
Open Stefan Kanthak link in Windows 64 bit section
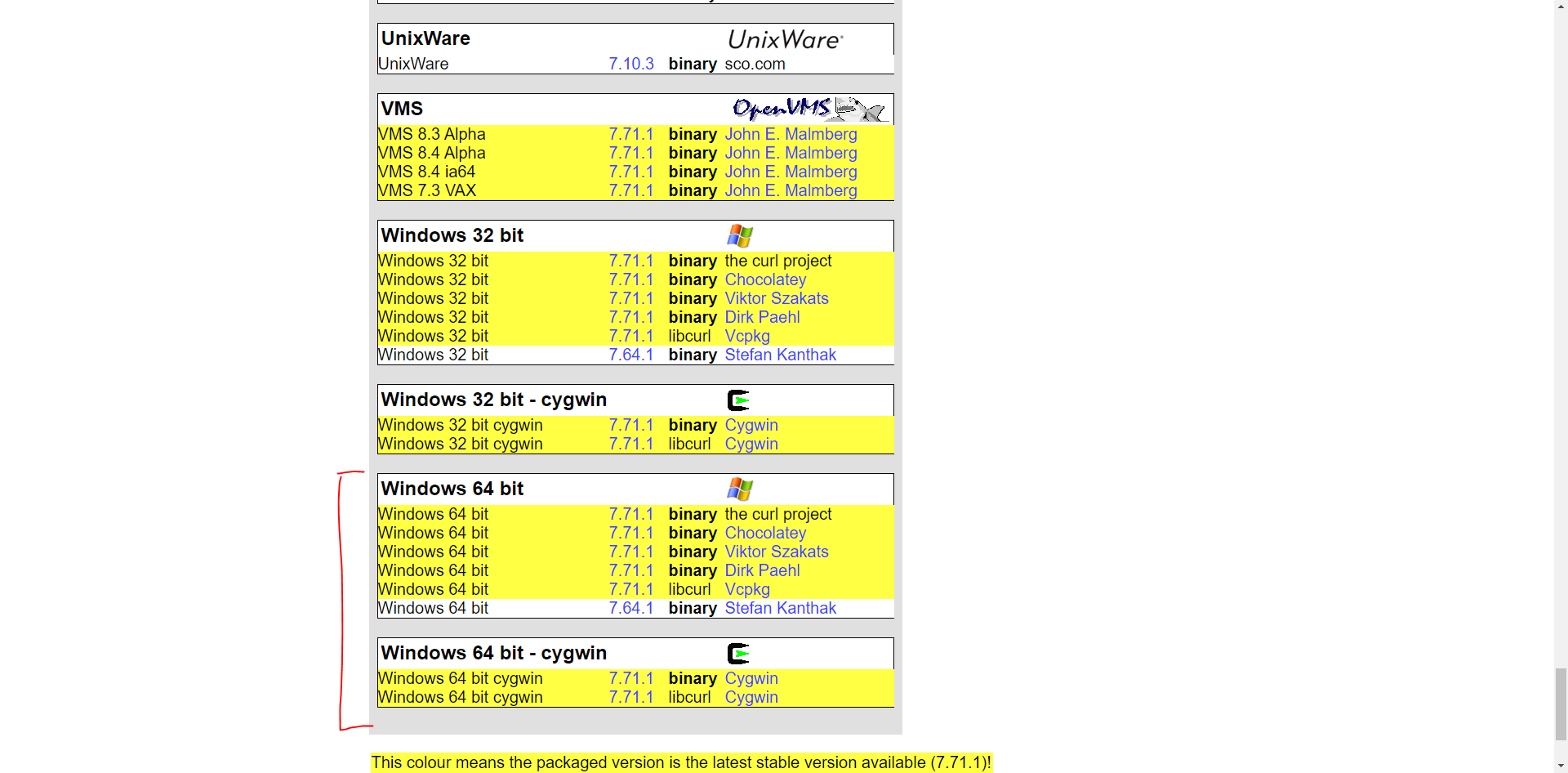(780, 608)
